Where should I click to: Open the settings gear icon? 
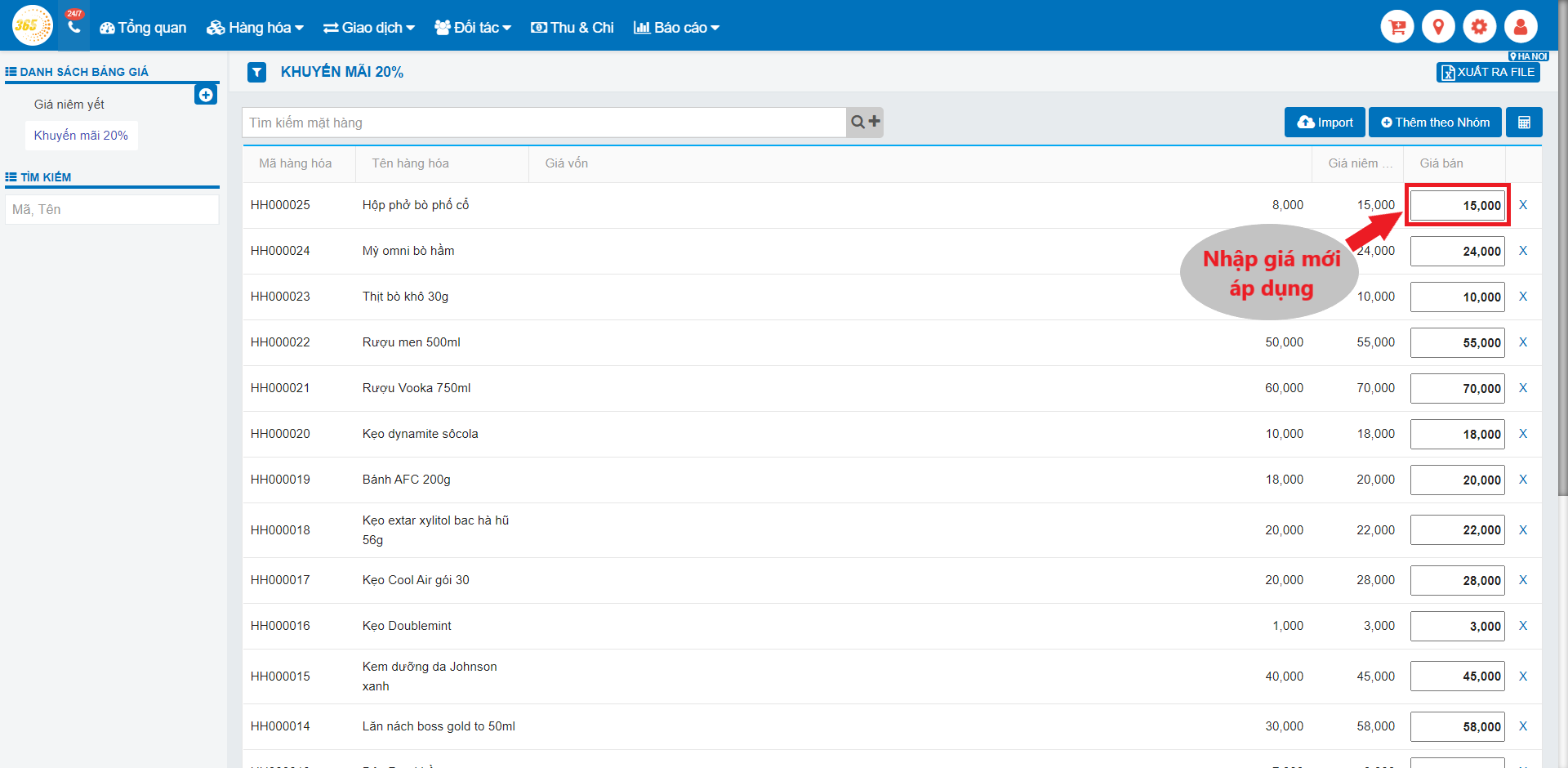tap(1479, 27)
